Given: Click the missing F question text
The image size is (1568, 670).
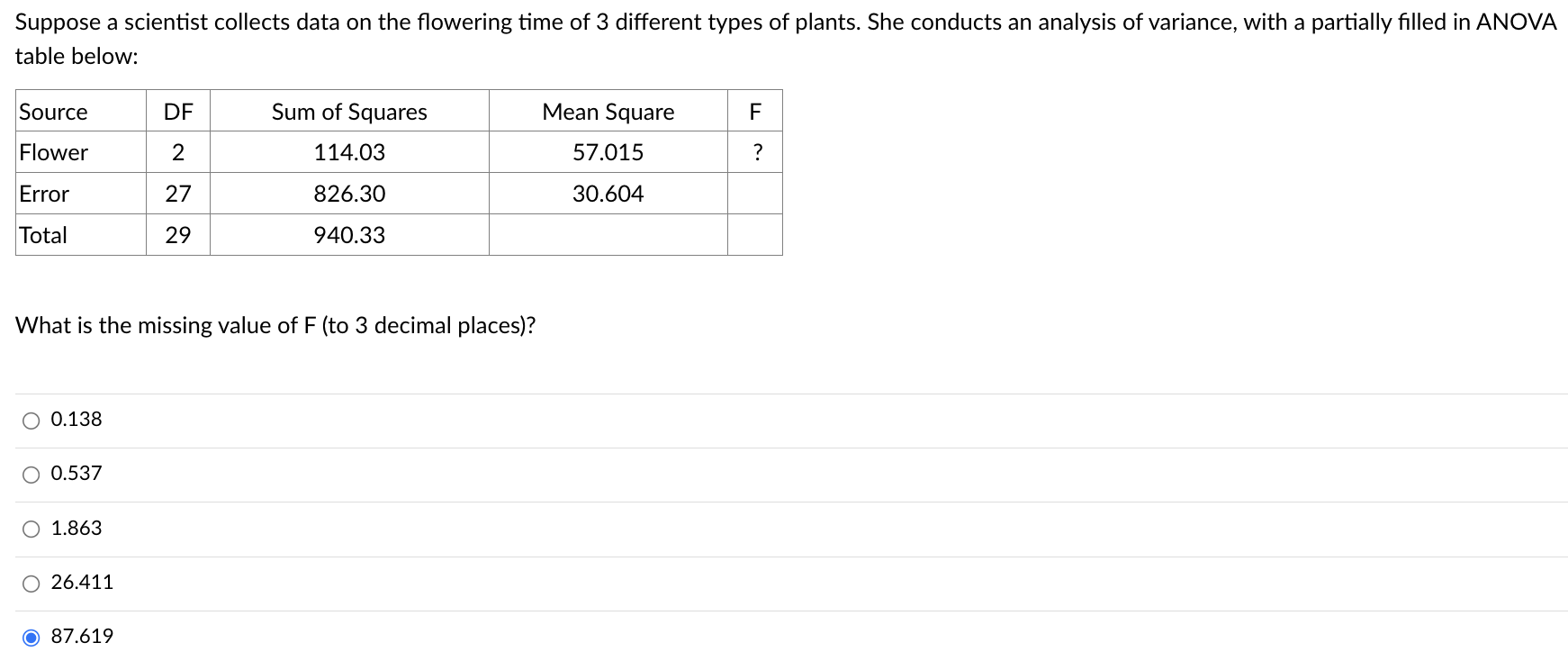Looking at the screenshot, I should tap(275, 325).
